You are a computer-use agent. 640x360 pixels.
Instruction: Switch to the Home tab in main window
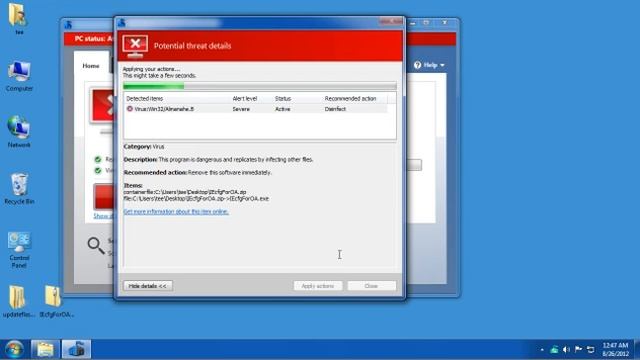pos(91,66)
